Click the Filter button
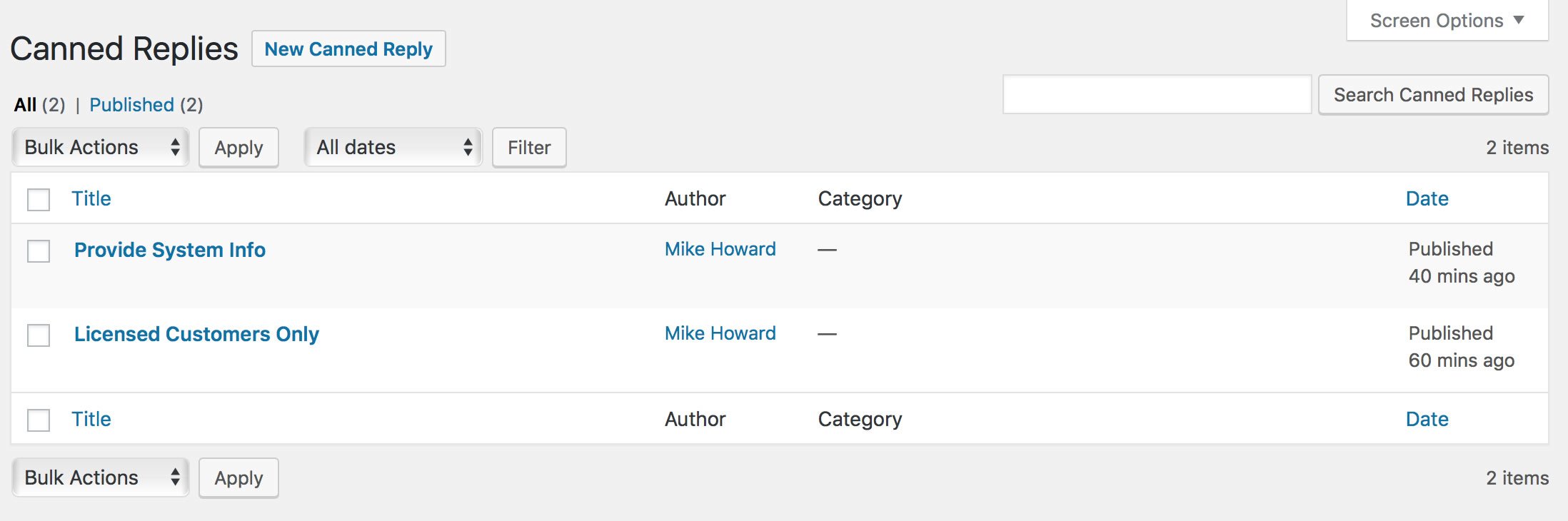Viewport: 1568px width, 521px height. click(x=529, y=148)
